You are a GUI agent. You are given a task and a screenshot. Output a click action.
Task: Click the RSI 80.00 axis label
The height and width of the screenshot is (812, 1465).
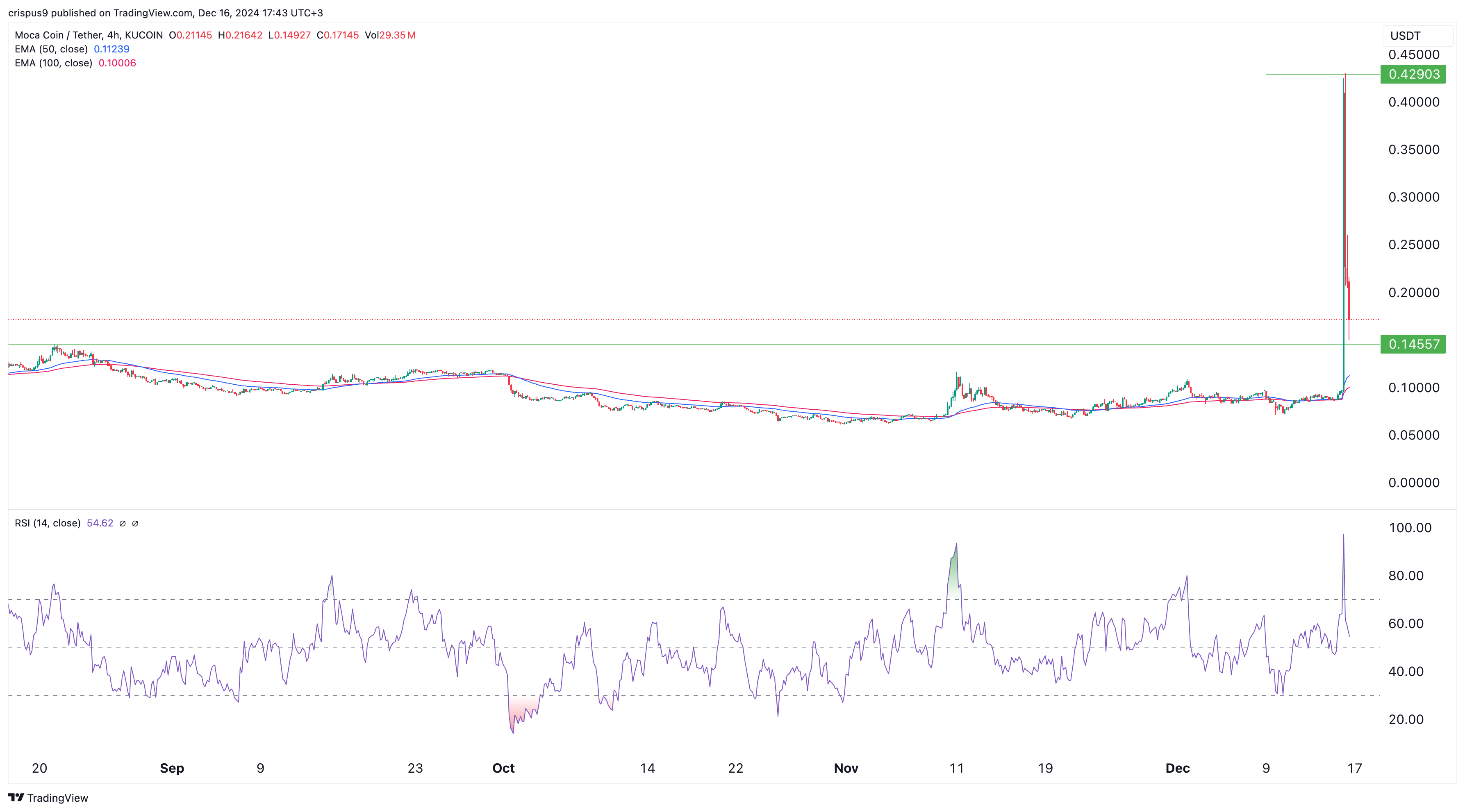click(1406, 576)
